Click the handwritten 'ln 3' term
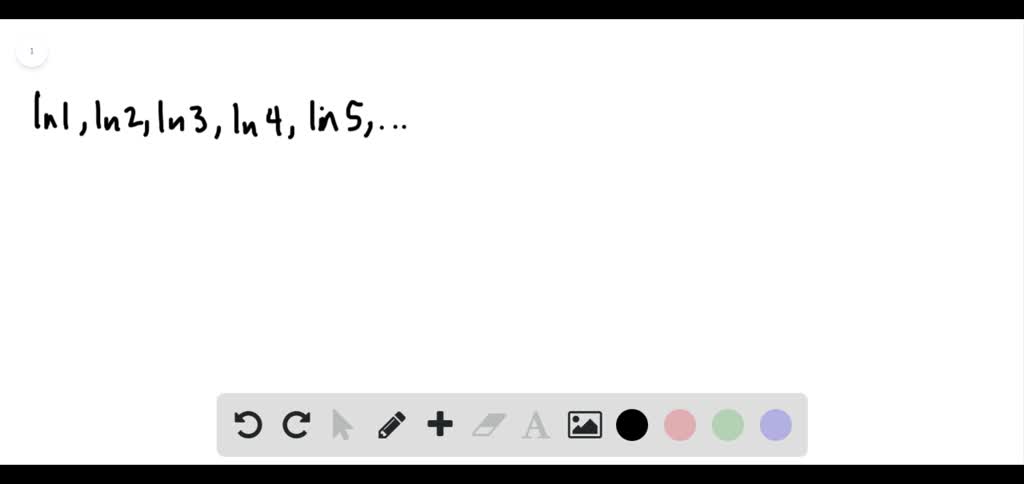Screen dimensions: 1024x484 point(183,116)
